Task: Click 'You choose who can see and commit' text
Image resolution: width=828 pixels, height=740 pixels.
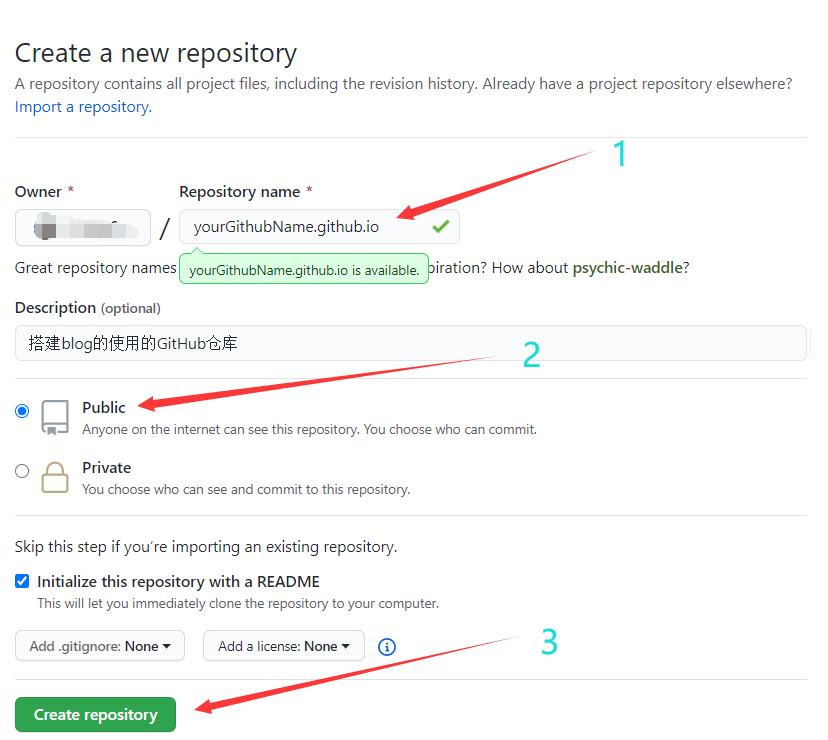Action: click(x=246, y=490)
